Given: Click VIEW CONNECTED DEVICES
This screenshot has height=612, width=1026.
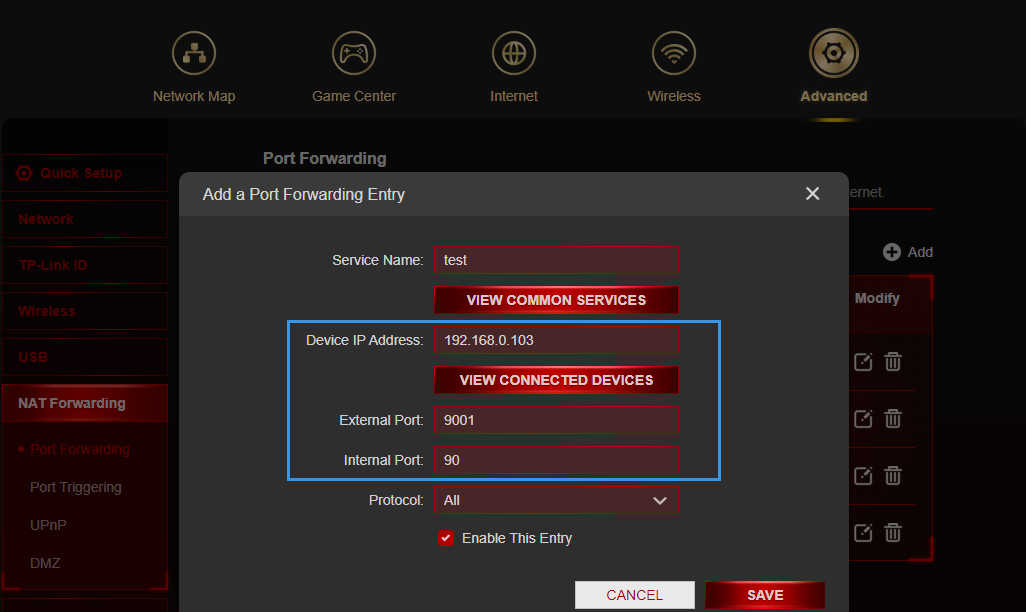Looking at the screenshot, I should pyautogui.click(x=556, y=379).
